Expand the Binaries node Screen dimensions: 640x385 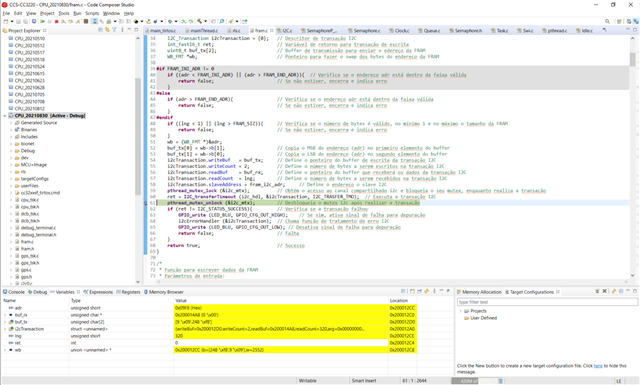(11, 130)
